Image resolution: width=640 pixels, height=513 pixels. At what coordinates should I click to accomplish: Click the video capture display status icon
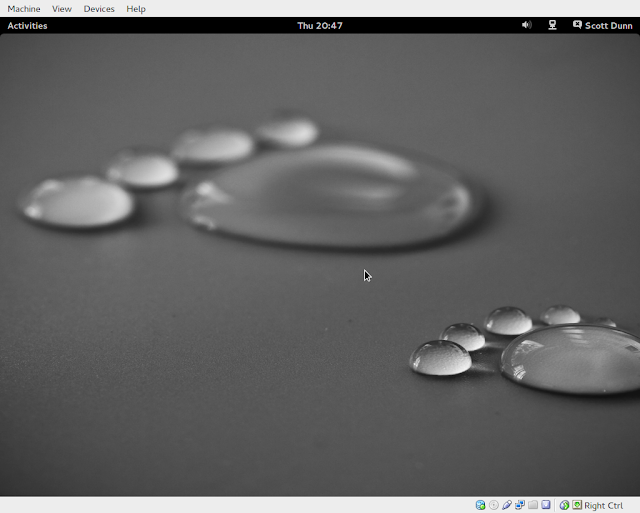546,505
